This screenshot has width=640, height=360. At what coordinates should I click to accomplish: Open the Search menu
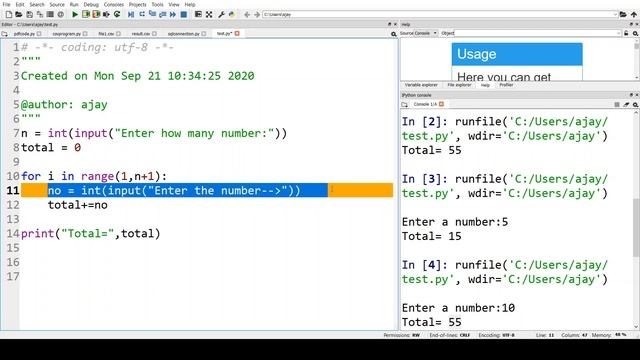(x=37, y=4)
